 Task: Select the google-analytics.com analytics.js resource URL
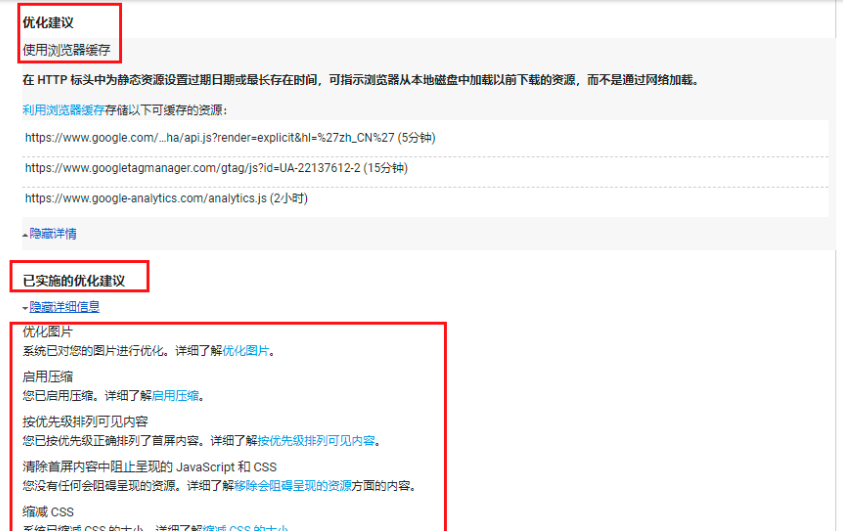(x=166, y=198)
